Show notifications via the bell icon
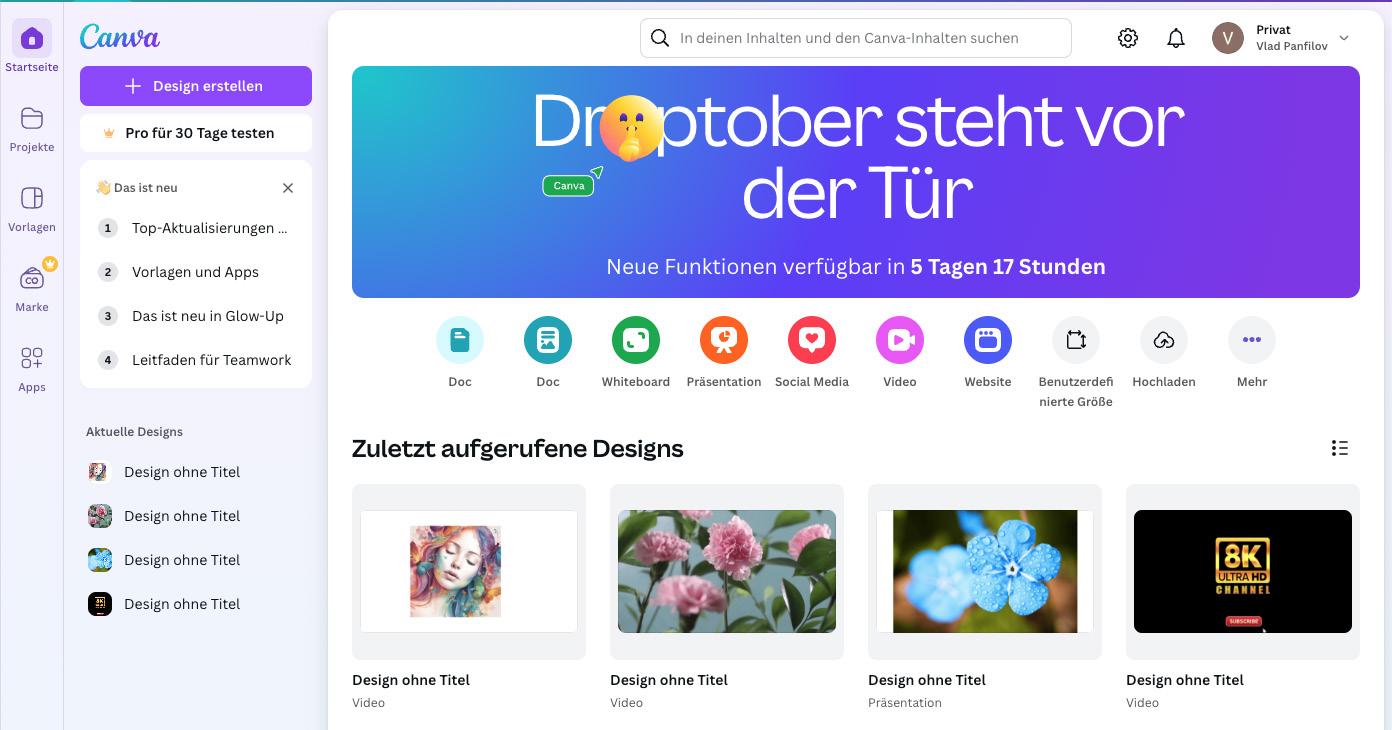1392x730 pixels. [x=1176, y=38]
